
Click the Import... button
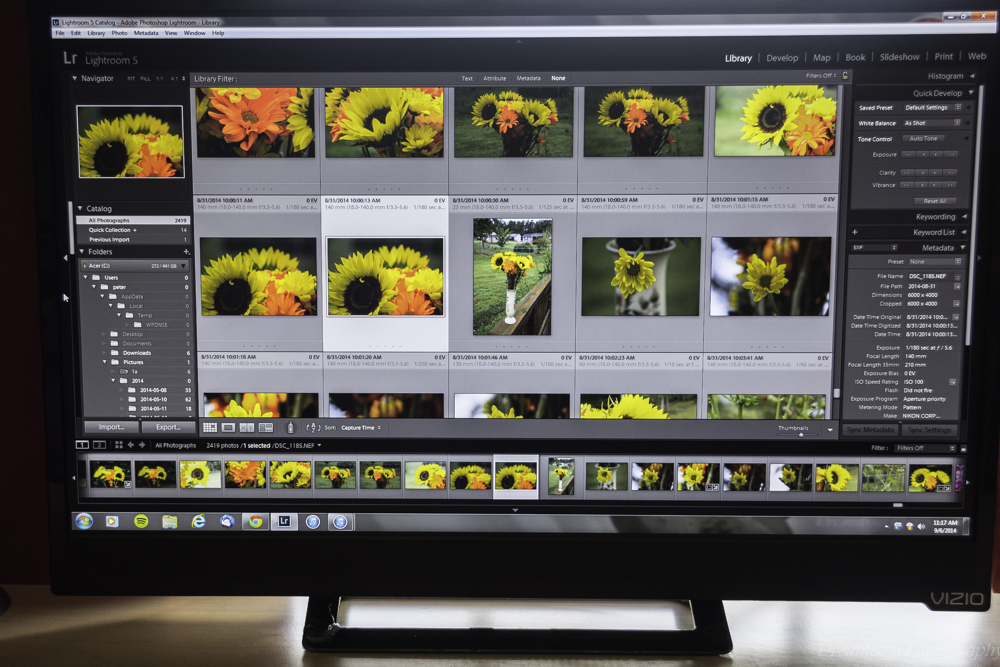111,427
